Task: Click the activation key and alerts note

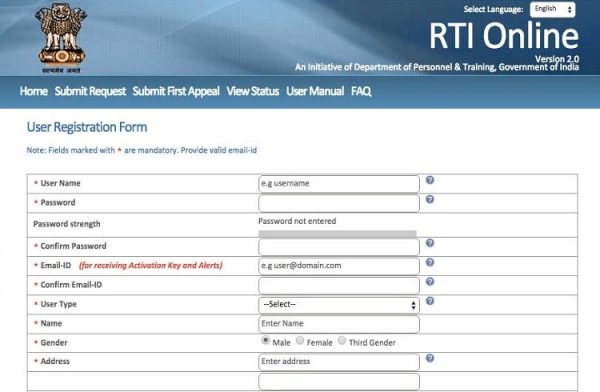Action: coord(151,265)
